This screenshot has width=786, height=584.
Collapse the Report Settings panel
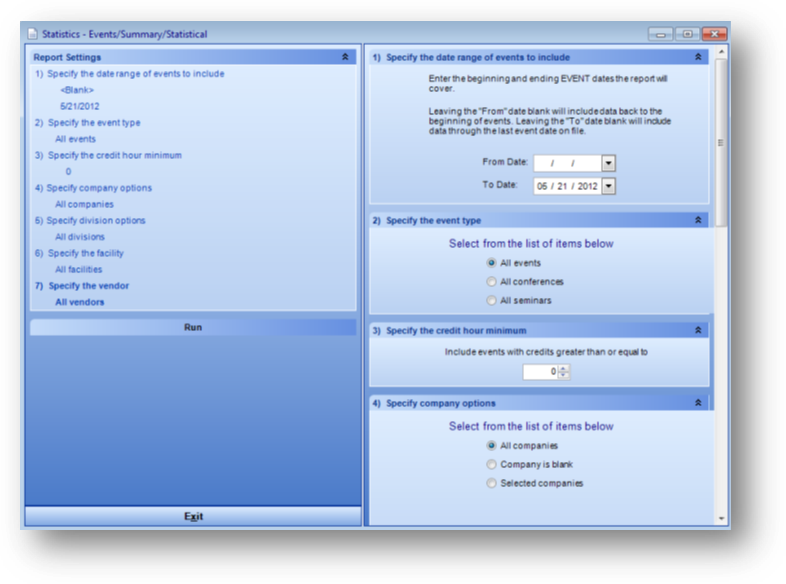click(345, 58)
